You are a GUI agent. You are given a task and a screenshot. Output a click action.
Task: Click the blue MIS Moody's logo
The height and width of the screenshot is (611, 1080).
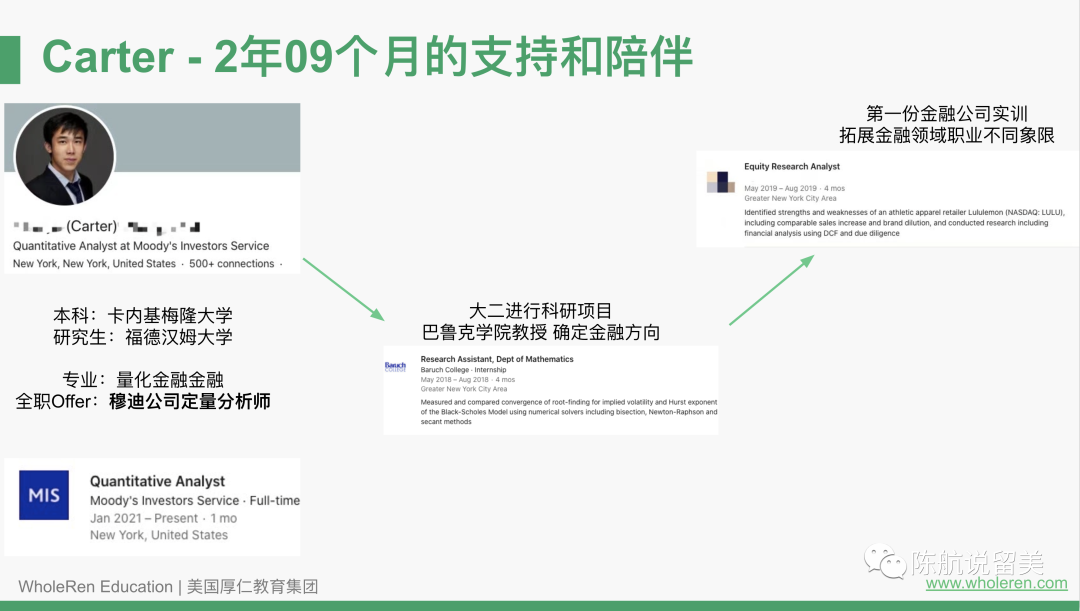point(44,495)
